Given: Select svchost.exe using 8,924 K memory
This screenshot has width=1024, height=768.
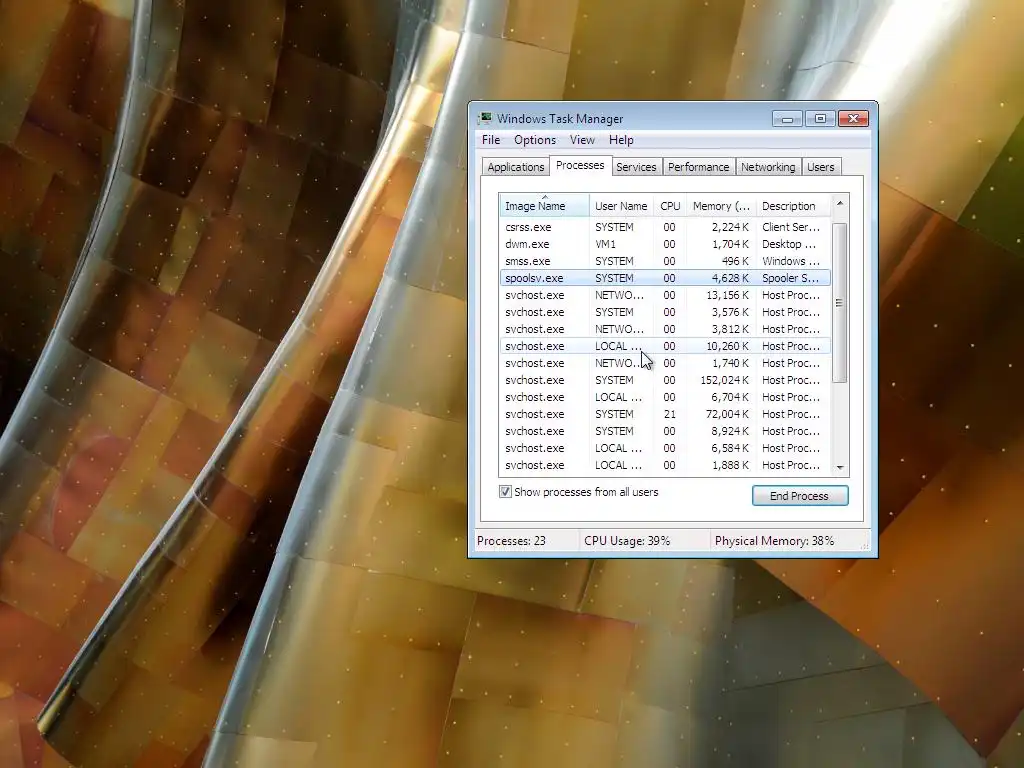Looking at the screenshot, I should tap(665, 431).
